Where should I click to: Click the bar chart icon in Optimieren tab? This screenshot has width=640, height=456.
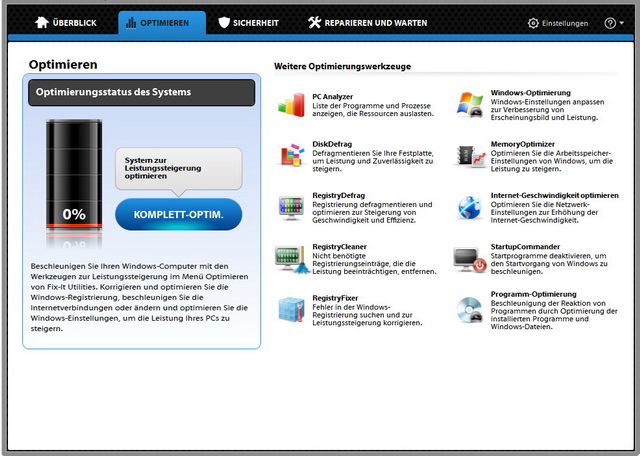click(x=131, y=23)
